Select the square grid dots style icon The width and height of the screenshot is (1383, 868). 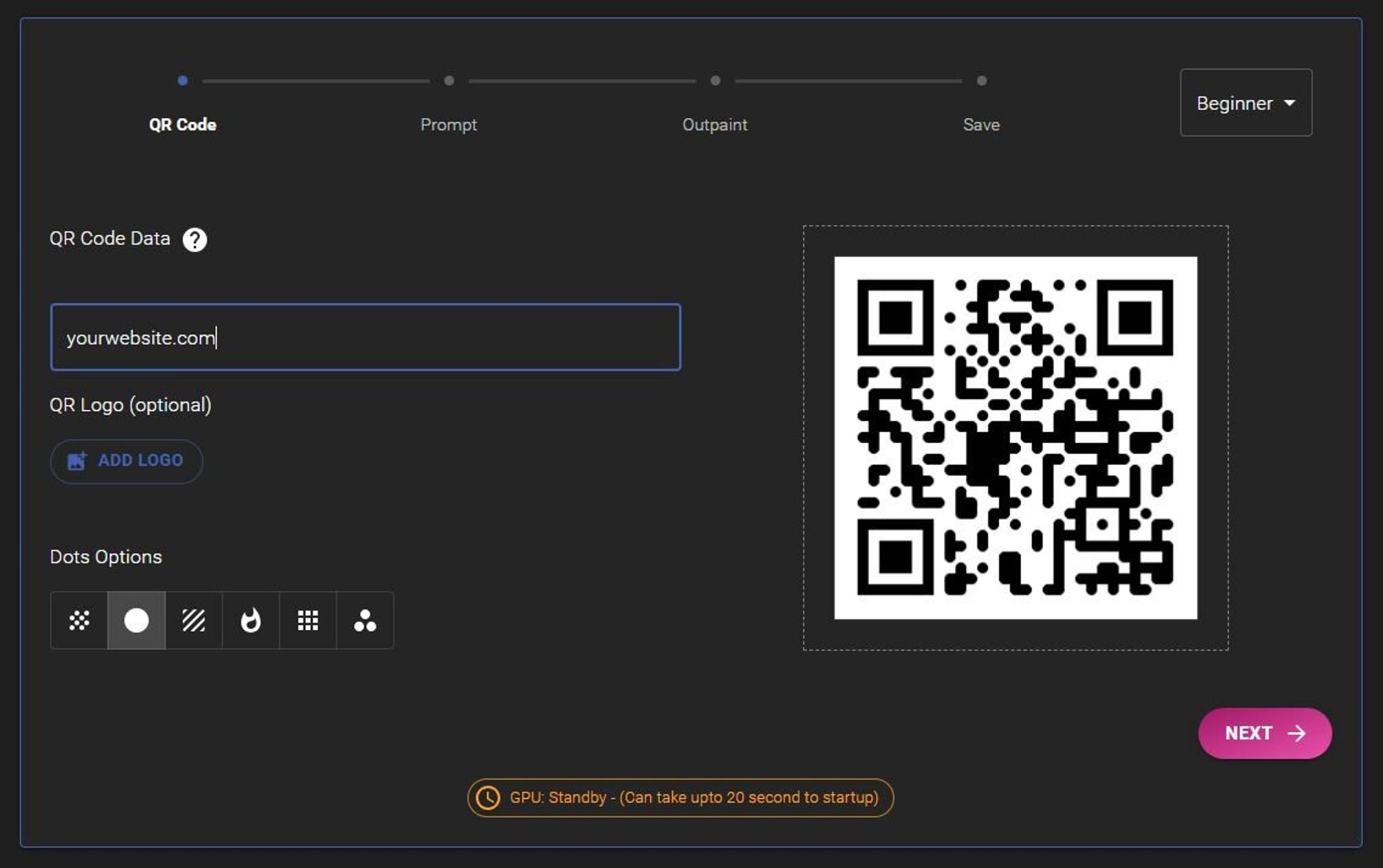[307, 620]
